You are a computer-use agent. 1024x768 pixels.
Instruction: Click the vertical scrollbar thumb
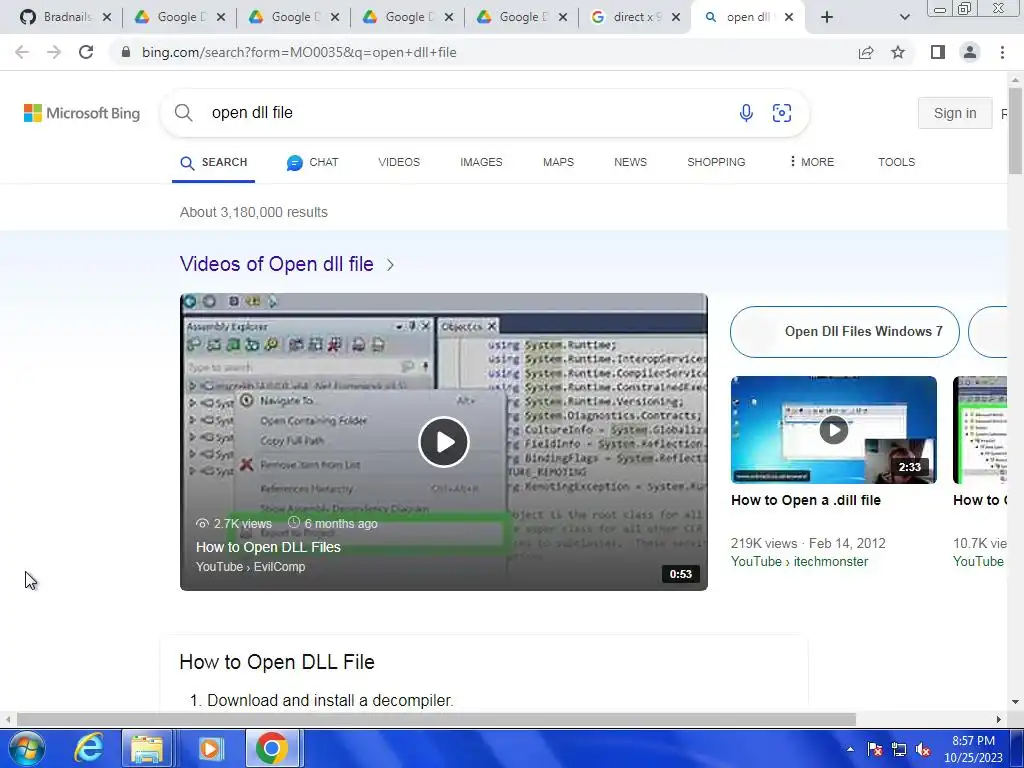[1016, 131]
